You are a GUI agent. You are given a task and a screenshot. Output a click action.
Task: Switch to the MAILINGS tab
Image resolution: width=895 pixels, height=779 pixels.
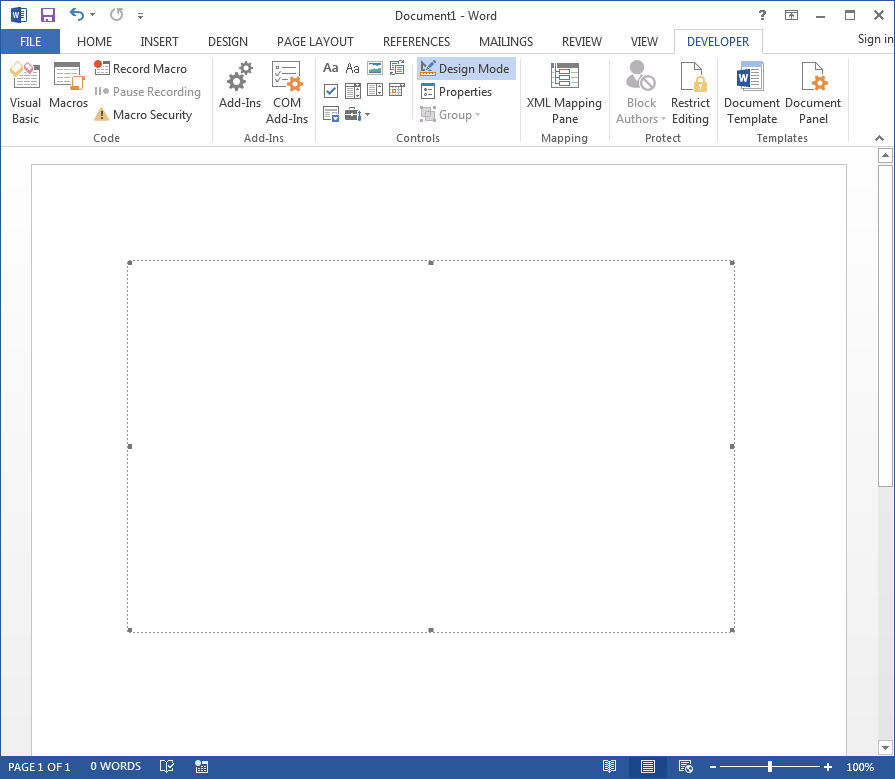(506, 42)
